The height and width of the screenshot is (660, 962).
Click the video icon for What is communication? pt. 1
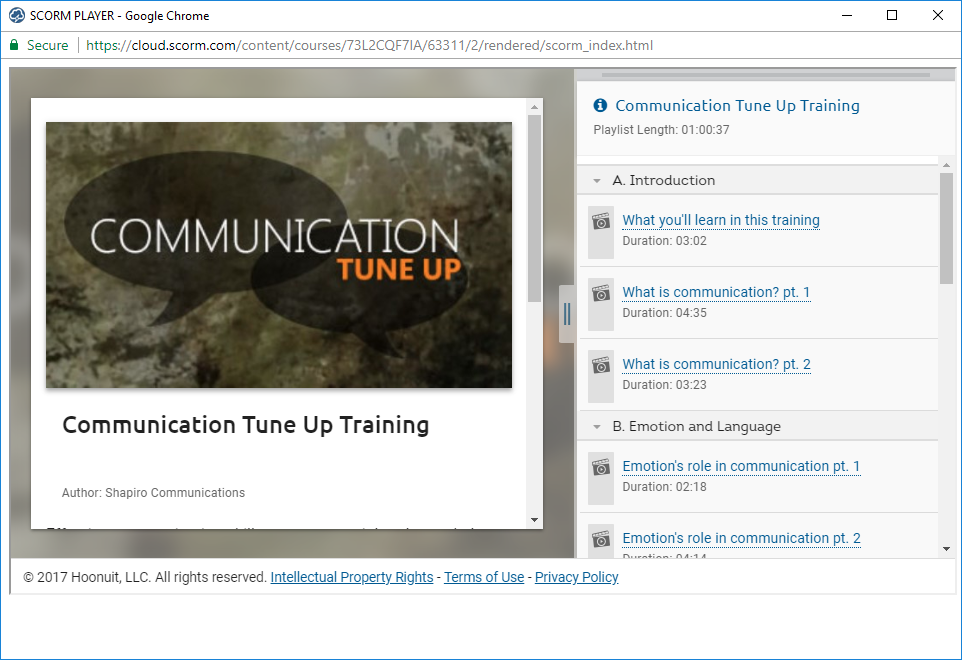(601, 293)
